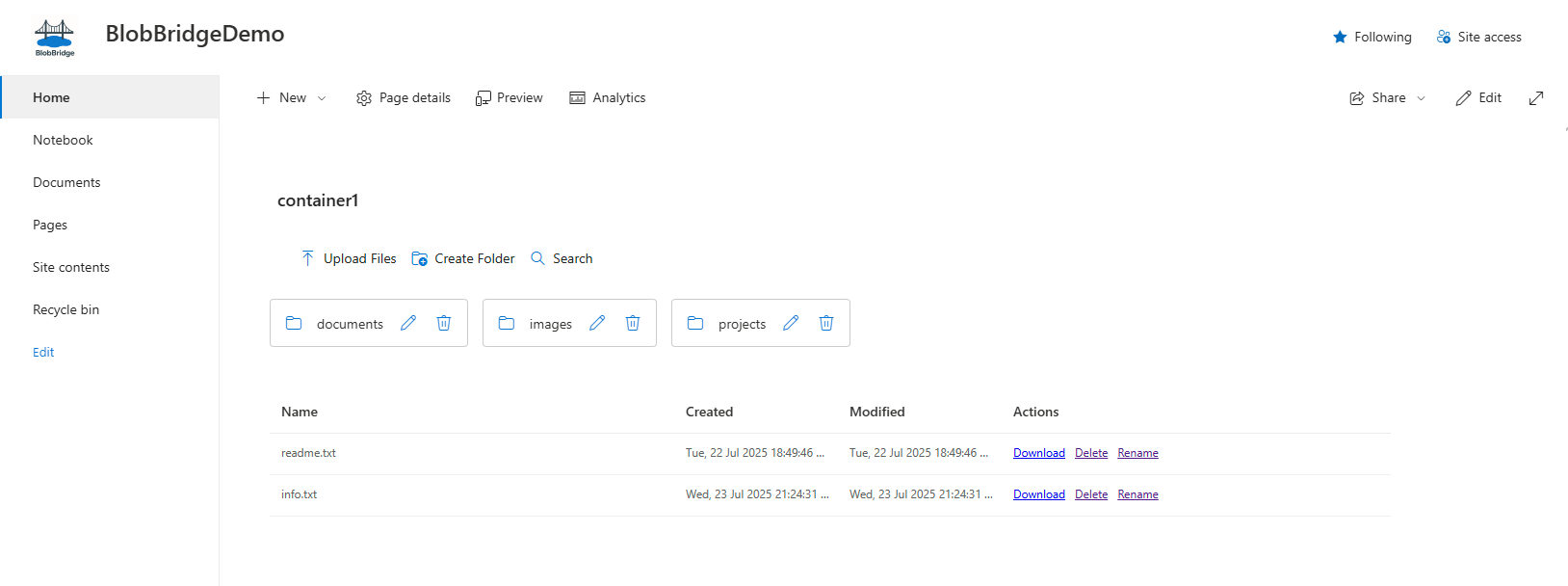Delete the images folder using trash icon
The width and height of the screenshot is (1568, 586).
633,323
